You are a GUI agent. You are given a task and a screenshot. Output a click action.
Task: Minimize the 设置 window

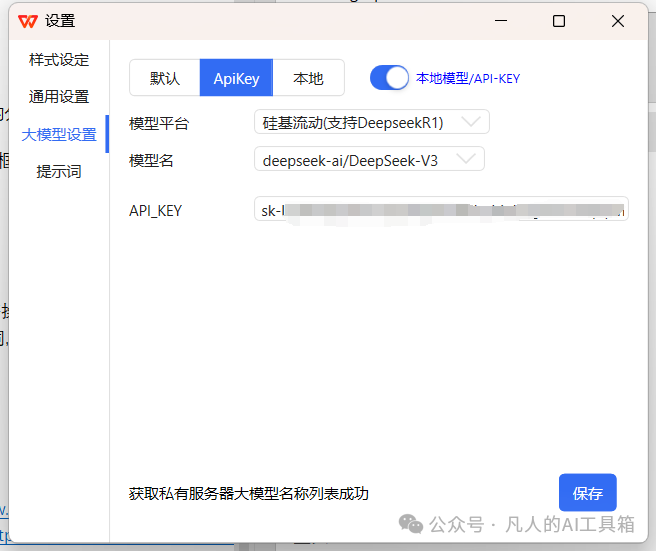[501, 21]
